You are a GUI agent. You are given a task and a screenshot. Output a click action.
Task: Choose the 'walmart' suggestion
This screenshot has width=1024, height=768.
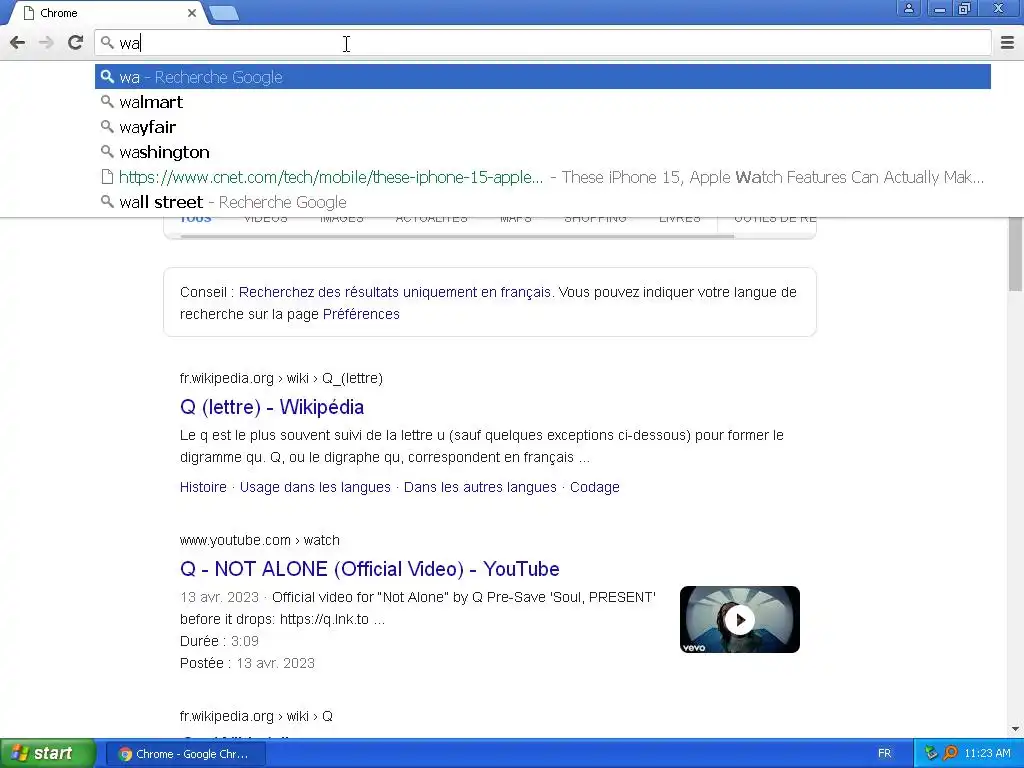point(543,102)
